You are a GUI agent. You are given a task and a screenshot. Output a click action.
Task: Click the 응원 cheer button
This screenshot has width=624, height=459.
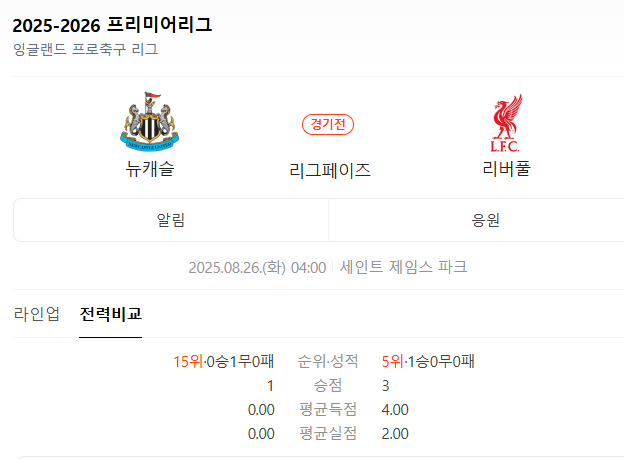point(485,220)
